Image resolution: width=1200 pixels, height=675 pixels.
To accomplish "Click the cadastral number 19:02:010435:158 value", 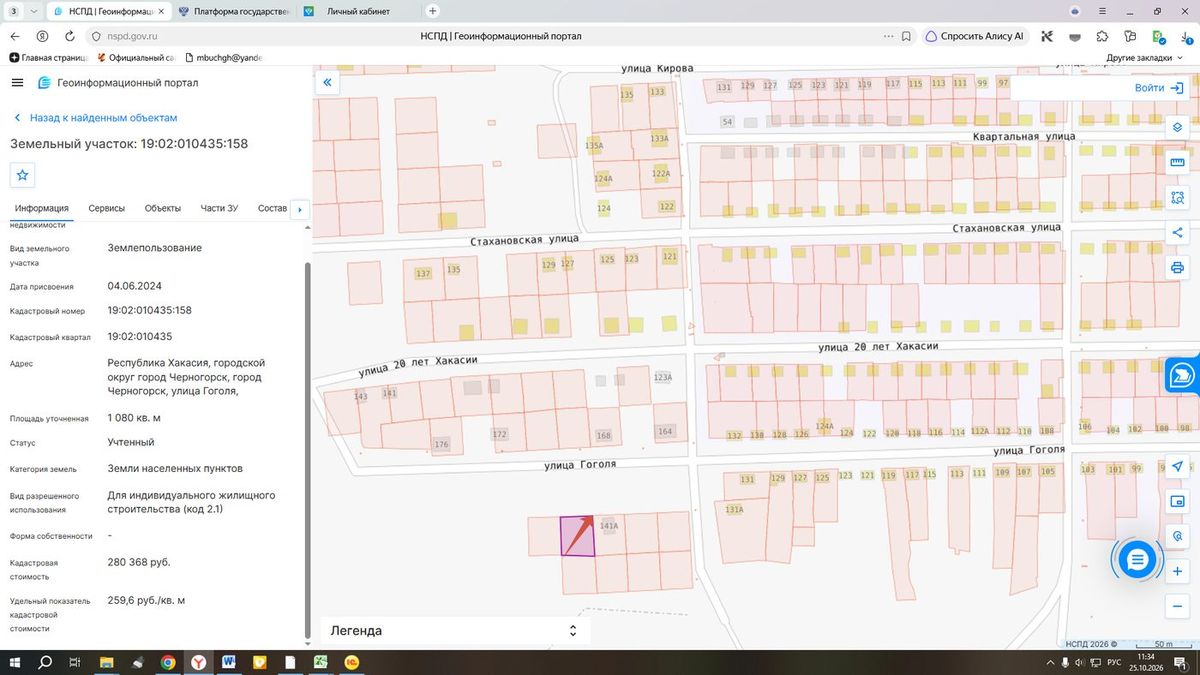I will 150,311.
